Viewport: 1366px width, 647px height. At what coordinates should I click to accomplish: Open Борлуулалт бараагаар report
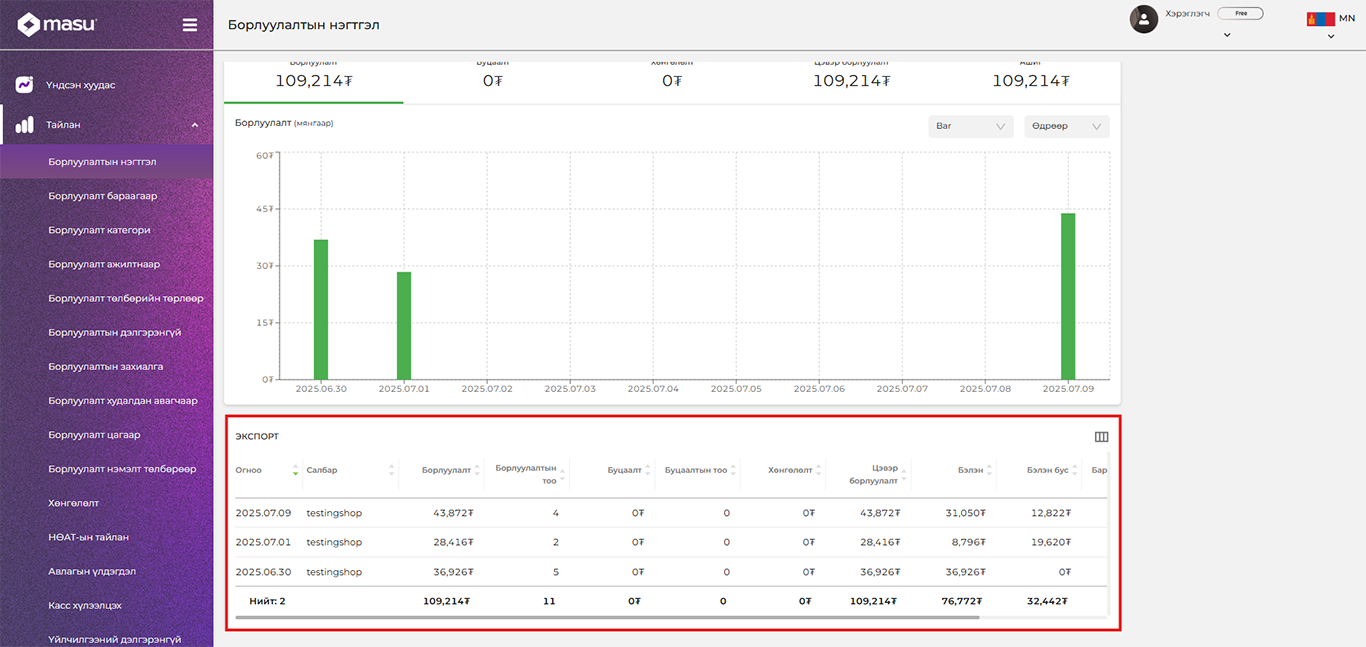(x=103, y=196)
